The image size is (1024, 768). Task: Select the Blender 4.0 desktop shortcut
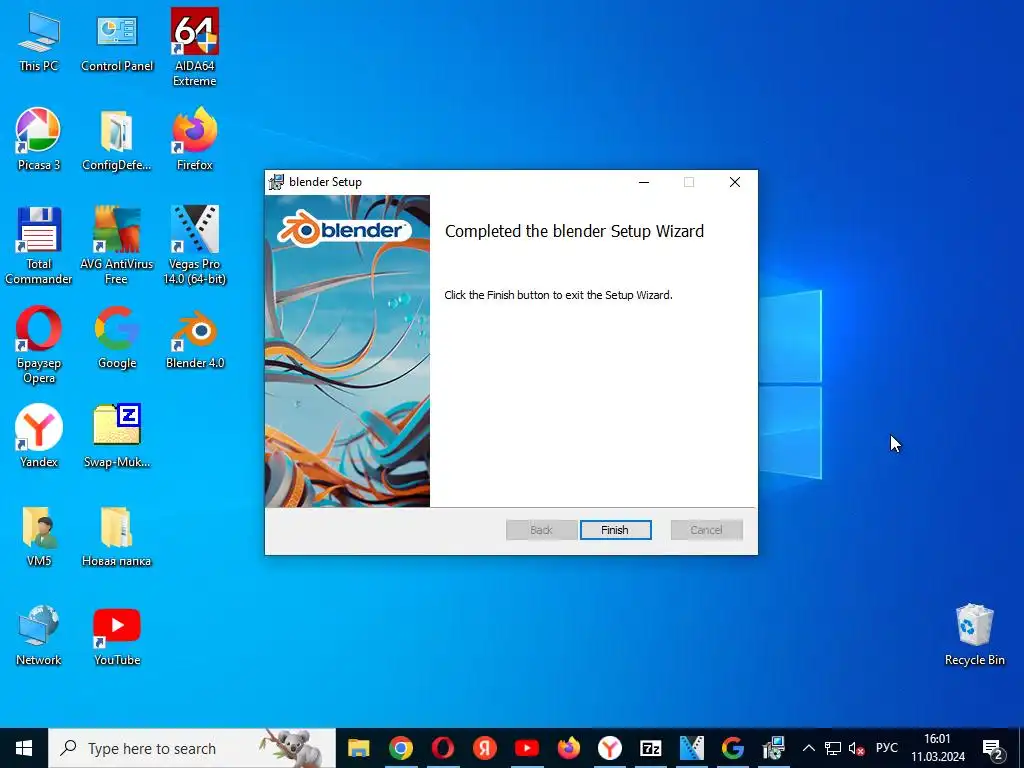[195, 337]
